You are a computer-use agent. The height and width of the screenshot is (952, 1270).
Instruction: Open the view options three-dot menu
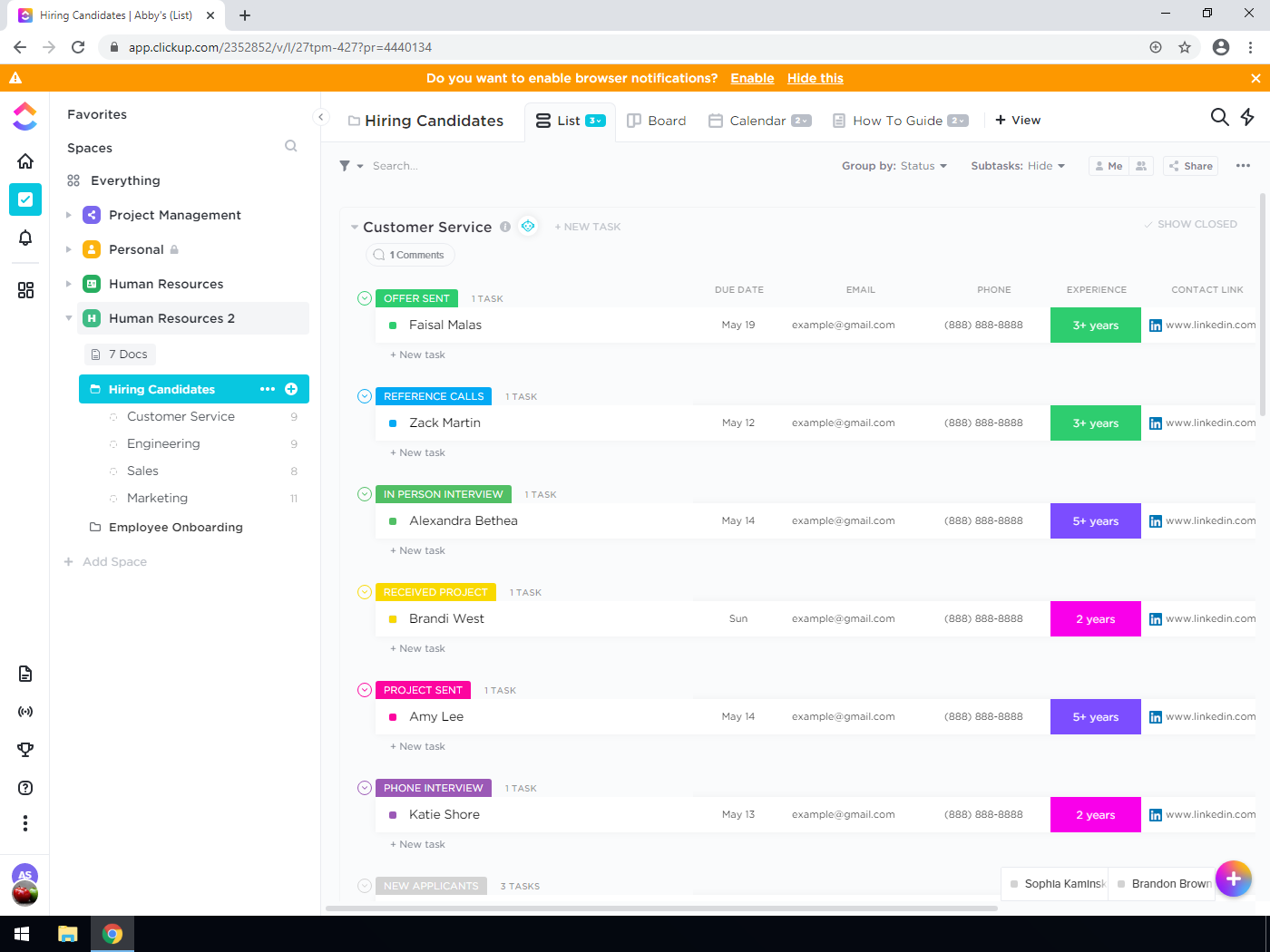coord(1243,166)
